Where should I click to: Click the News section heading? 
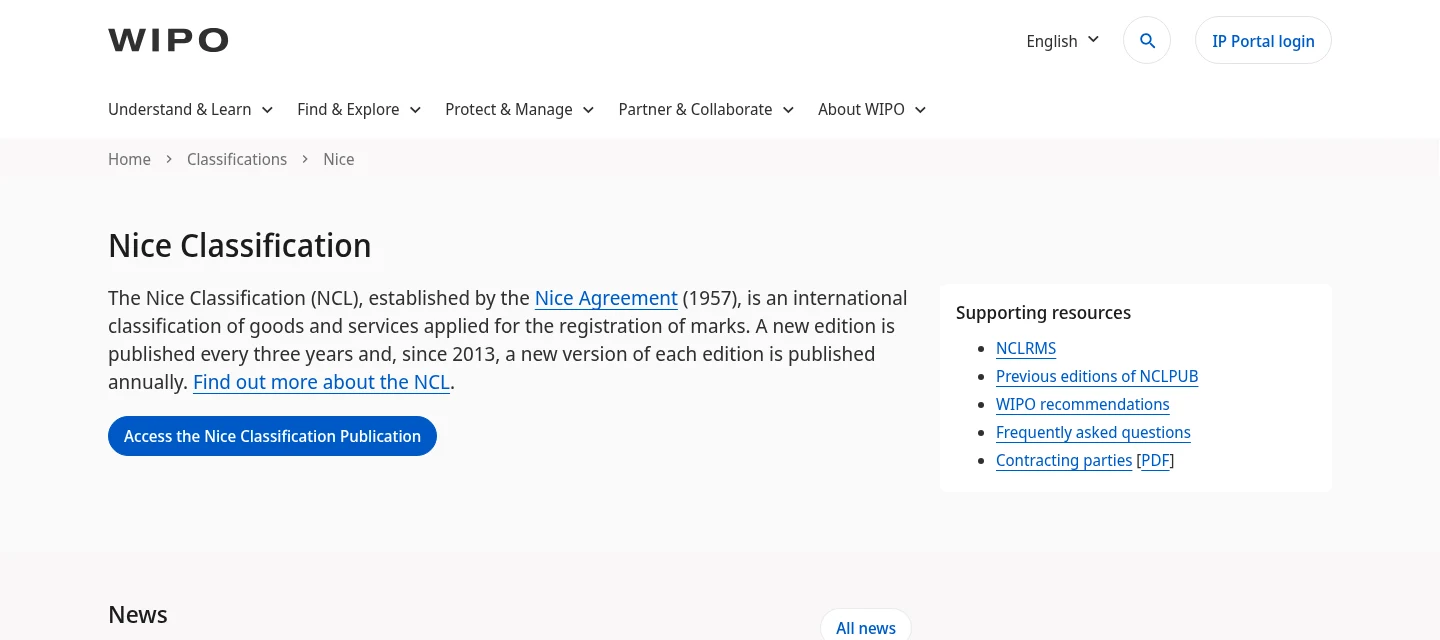pos(138,615)
